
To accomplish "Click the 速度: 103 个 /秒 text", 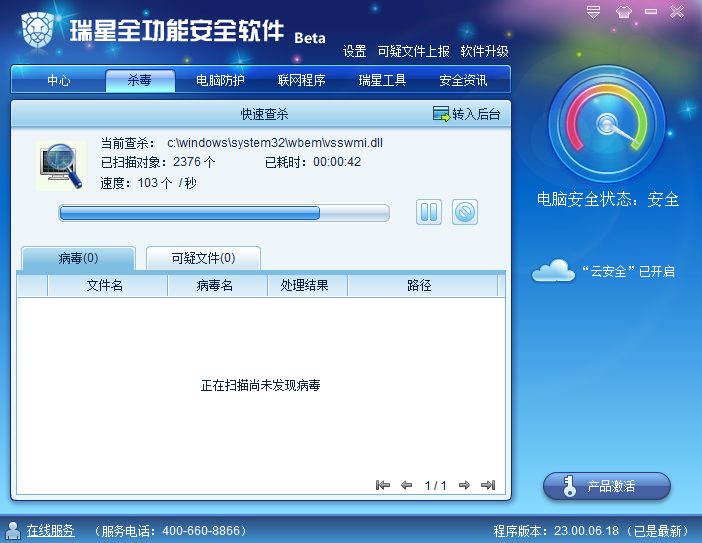I will [x=148, y=183].
